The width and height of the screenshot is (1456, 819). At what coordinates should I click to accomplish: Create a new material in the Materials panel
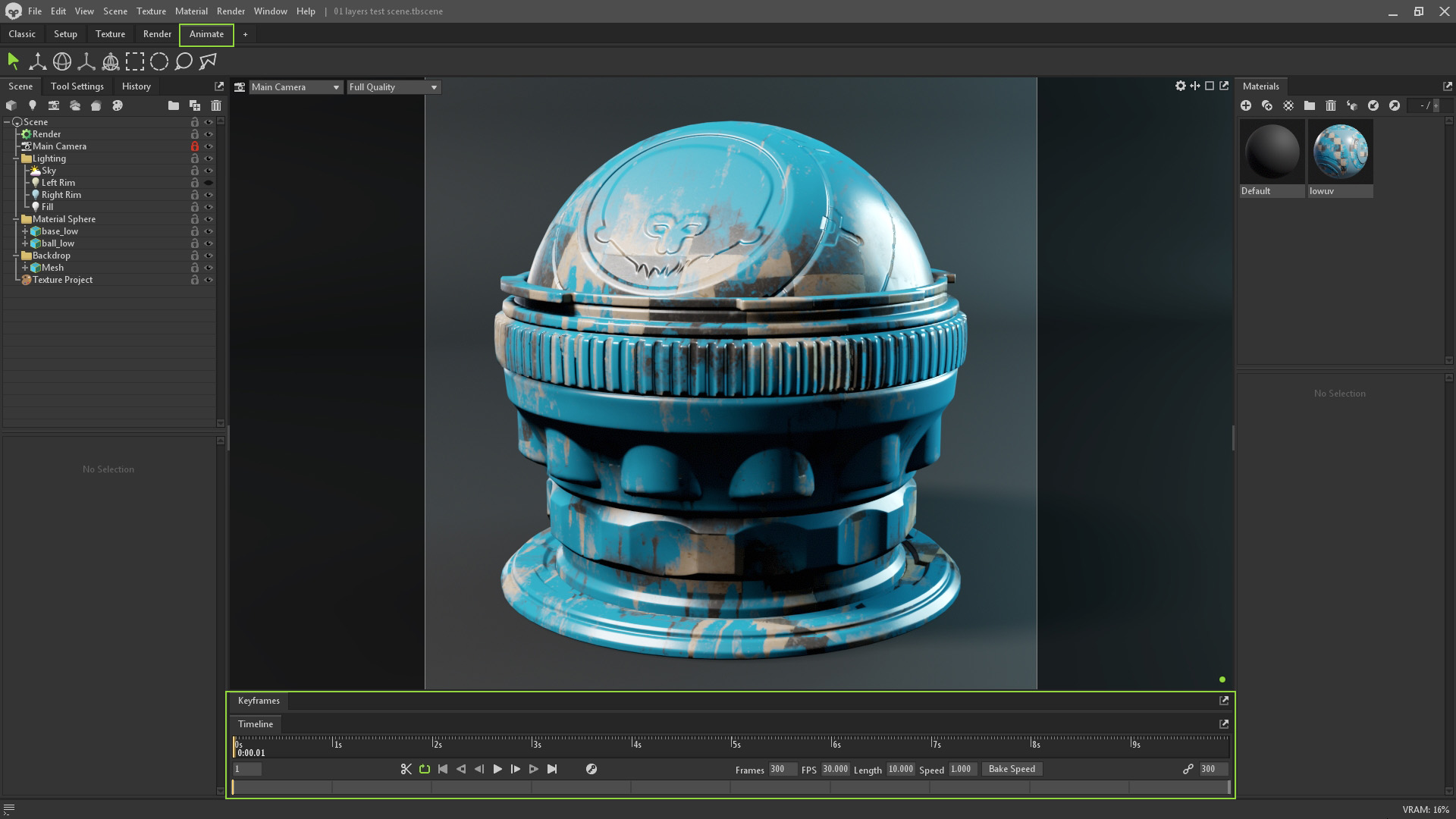click(x=1246, y=105)
